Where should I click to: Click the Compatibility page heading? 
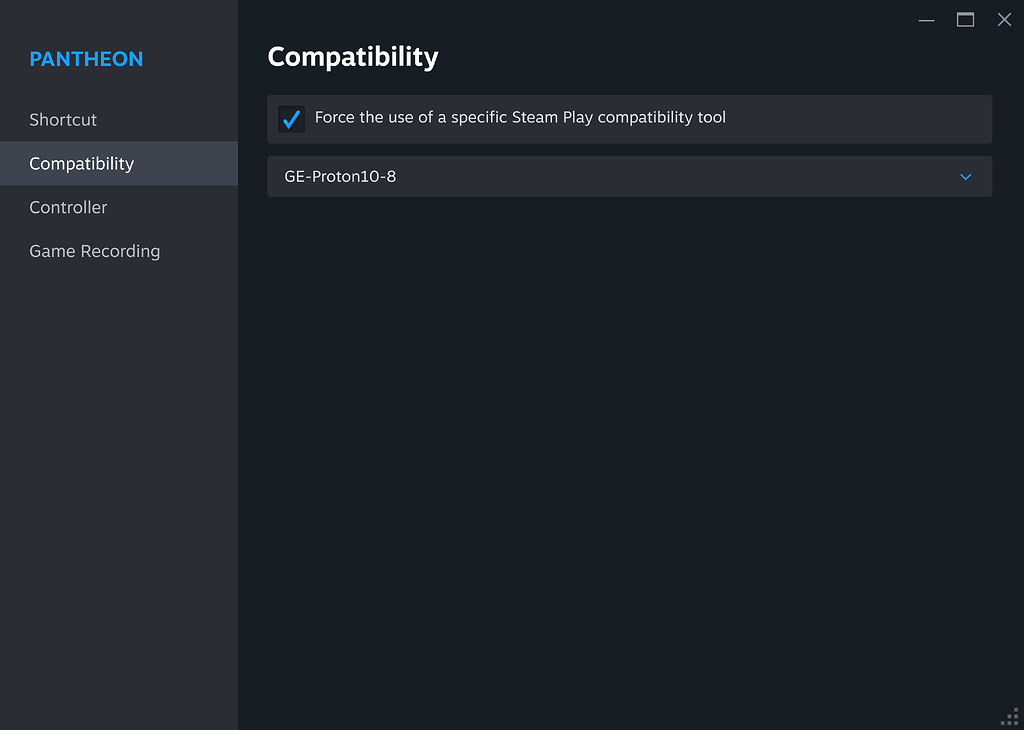(353, 57)
